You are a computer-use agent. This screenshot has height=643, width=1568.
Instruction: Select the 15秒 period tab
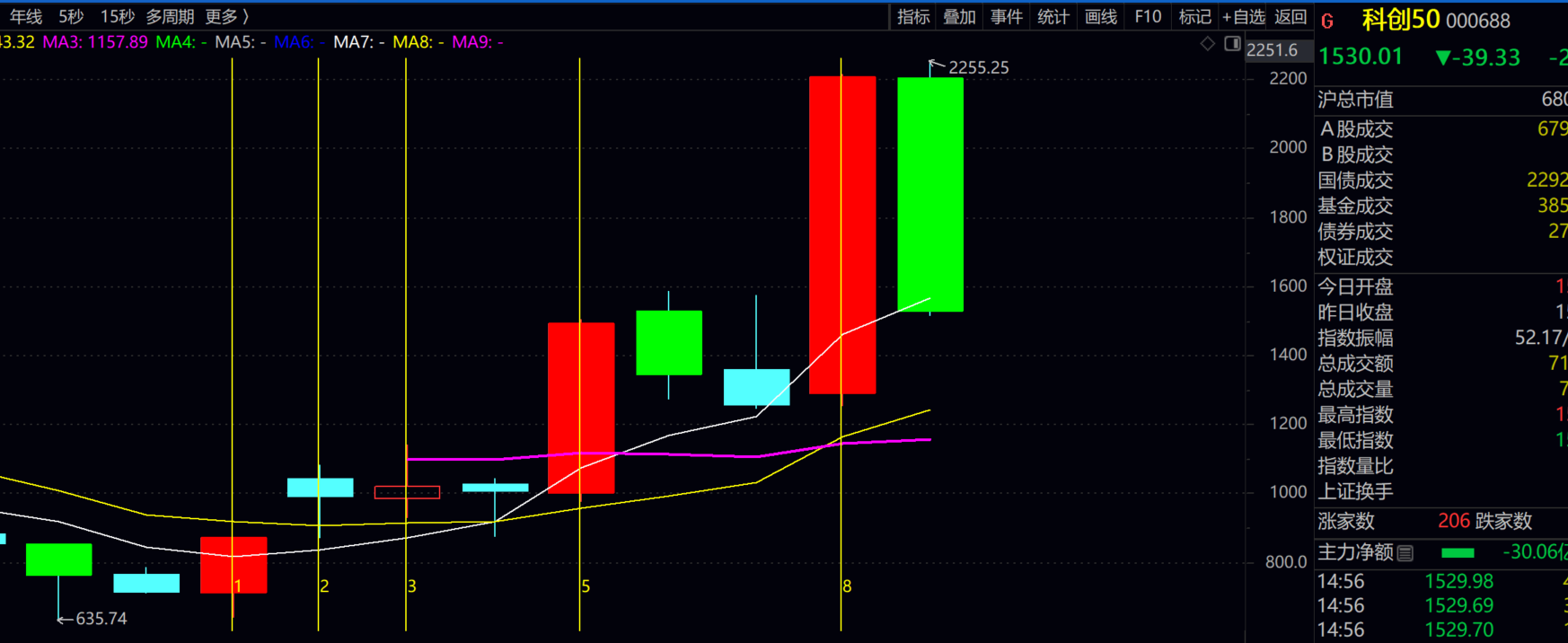pos(117,16)
